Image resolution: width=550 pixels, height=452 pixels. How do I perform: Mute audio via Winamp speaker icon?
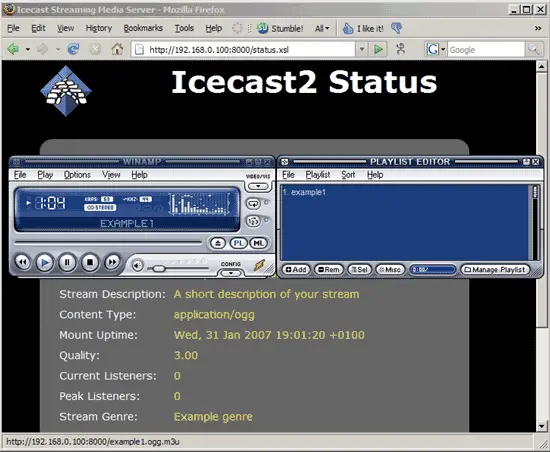138,266
